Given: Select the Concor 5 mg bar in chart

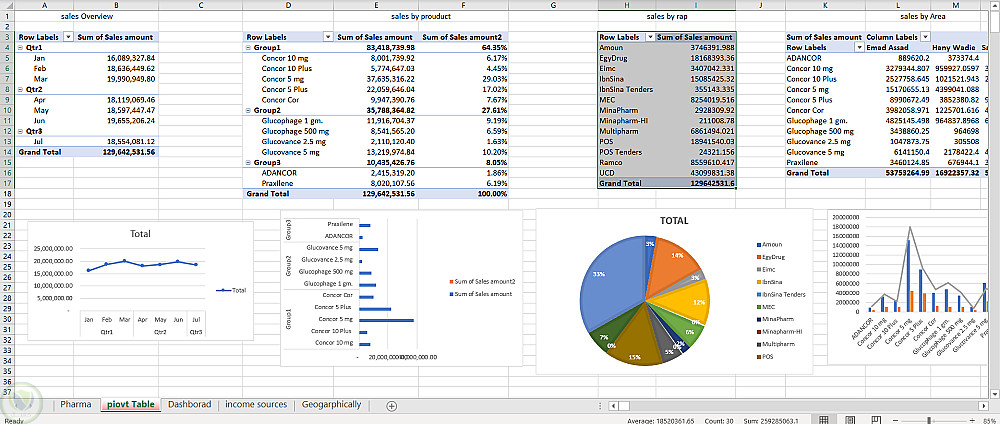Looking at the screenshot, I should pyautogui.click(x=386, y=320).
